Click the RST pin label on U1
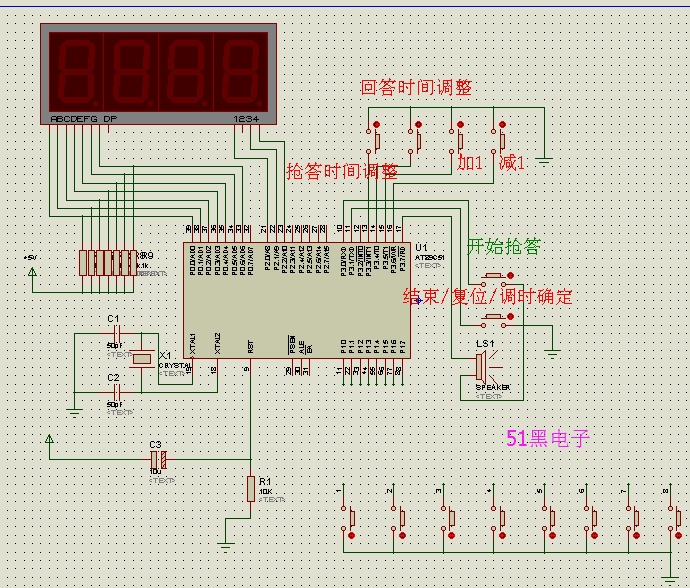Image resolution: width=690 pixels, height=588 pixels. click(250, 347)
